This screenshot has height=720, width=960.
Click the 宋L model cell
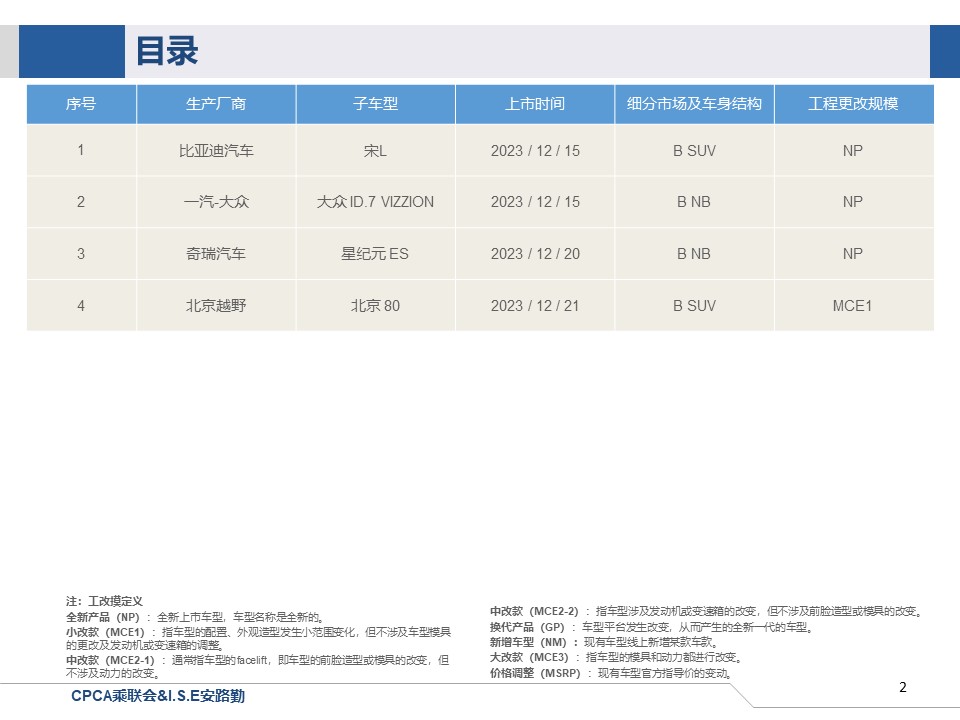[x=375, y=151]
